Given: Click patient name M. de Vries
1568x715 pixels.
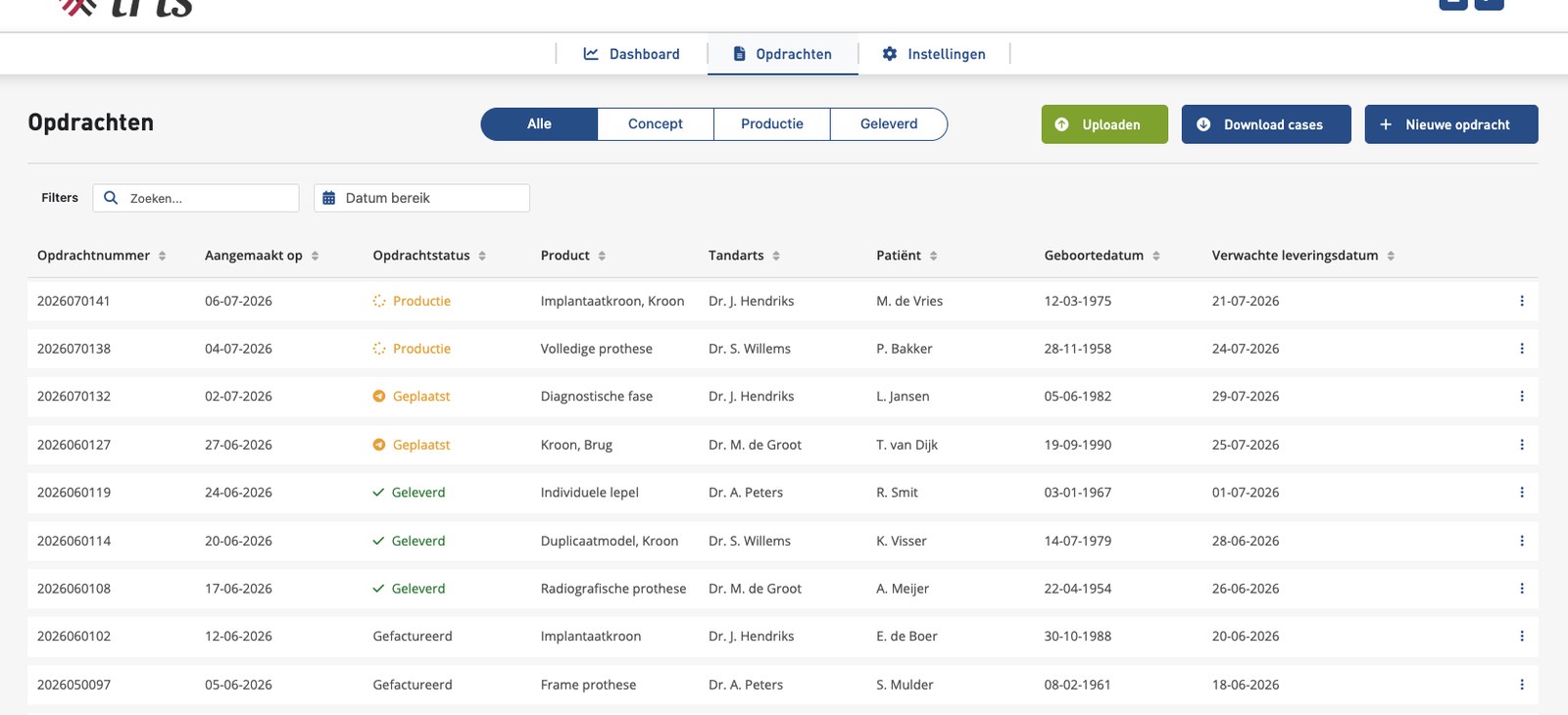Looking at the screenshot, I should click(909, 301).
